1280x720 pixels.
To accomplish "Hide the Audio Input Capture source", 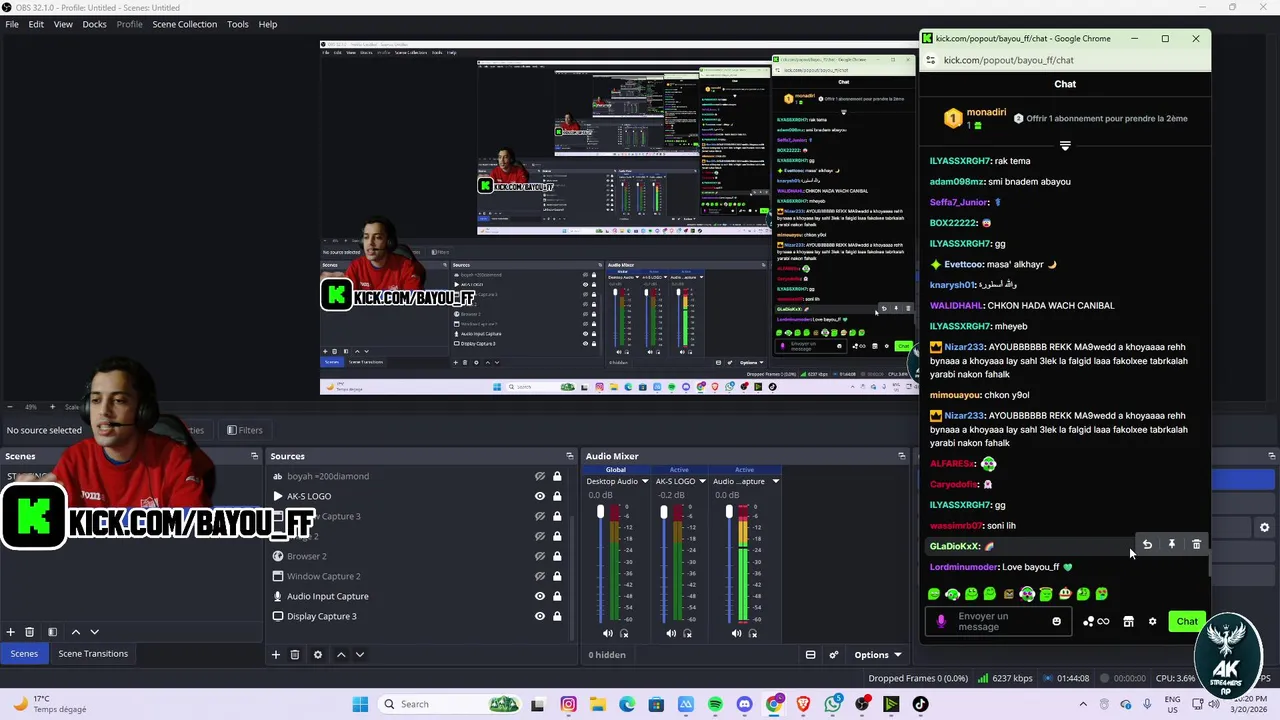I will tap(540, 596).
